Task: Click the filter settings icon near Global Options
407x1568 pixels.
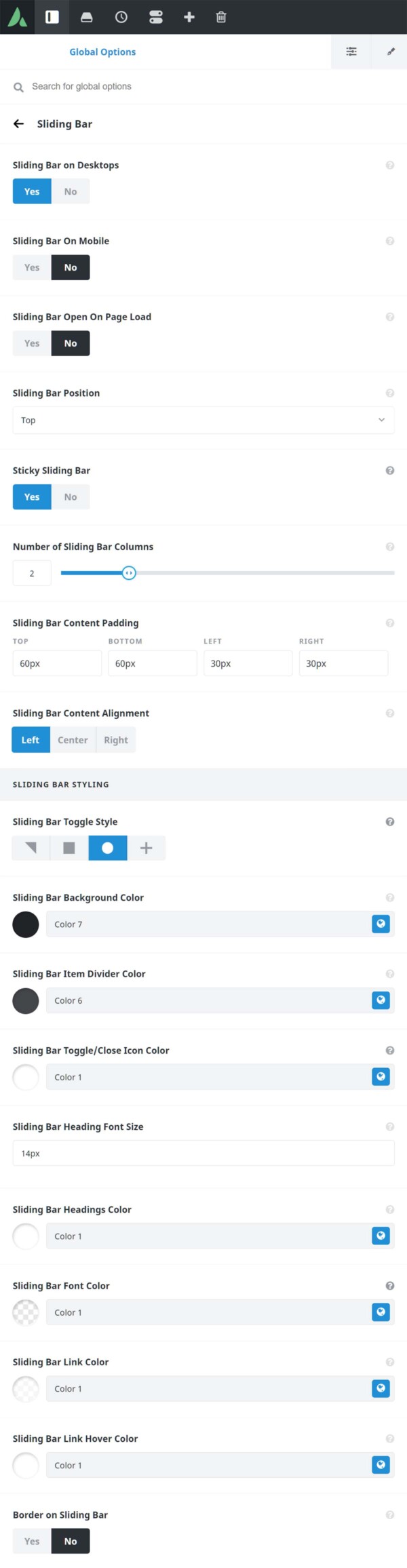Action: (351, 51)
